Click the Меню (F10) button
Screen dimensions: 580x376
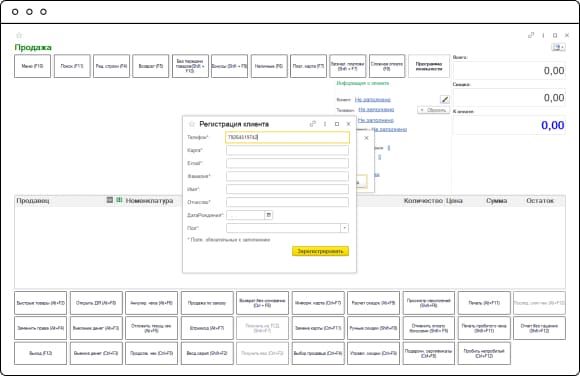click(x=33, y=66)
